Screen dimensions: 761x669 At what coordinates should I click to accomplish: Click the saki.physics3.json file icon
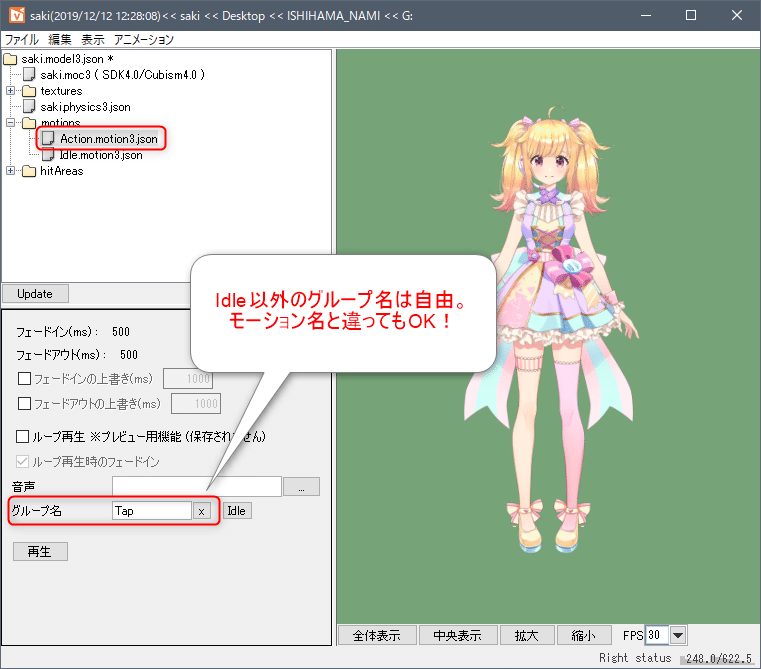[x=29, y=106]
